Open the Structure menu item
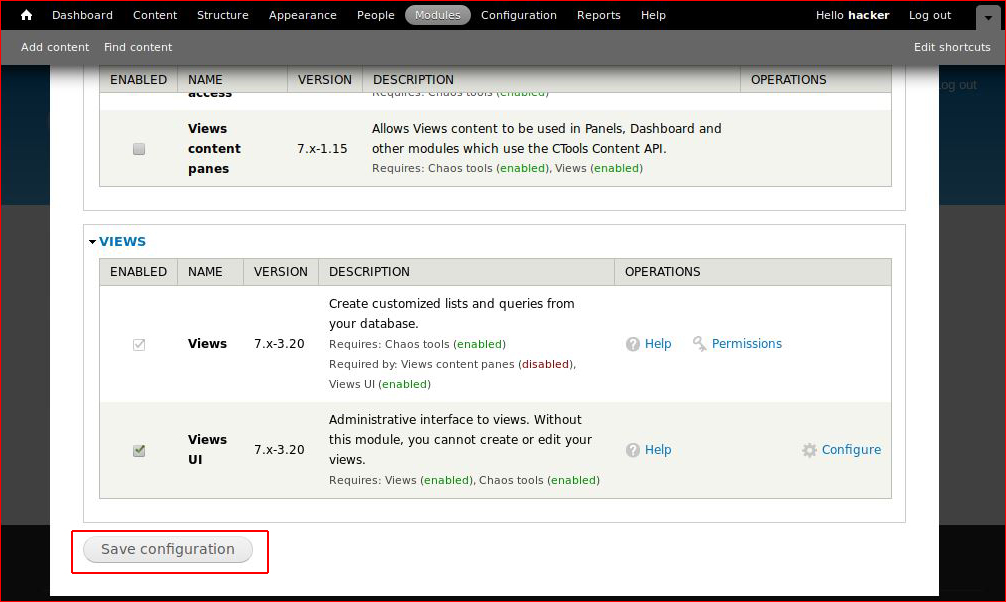 [x=223, y=15]
